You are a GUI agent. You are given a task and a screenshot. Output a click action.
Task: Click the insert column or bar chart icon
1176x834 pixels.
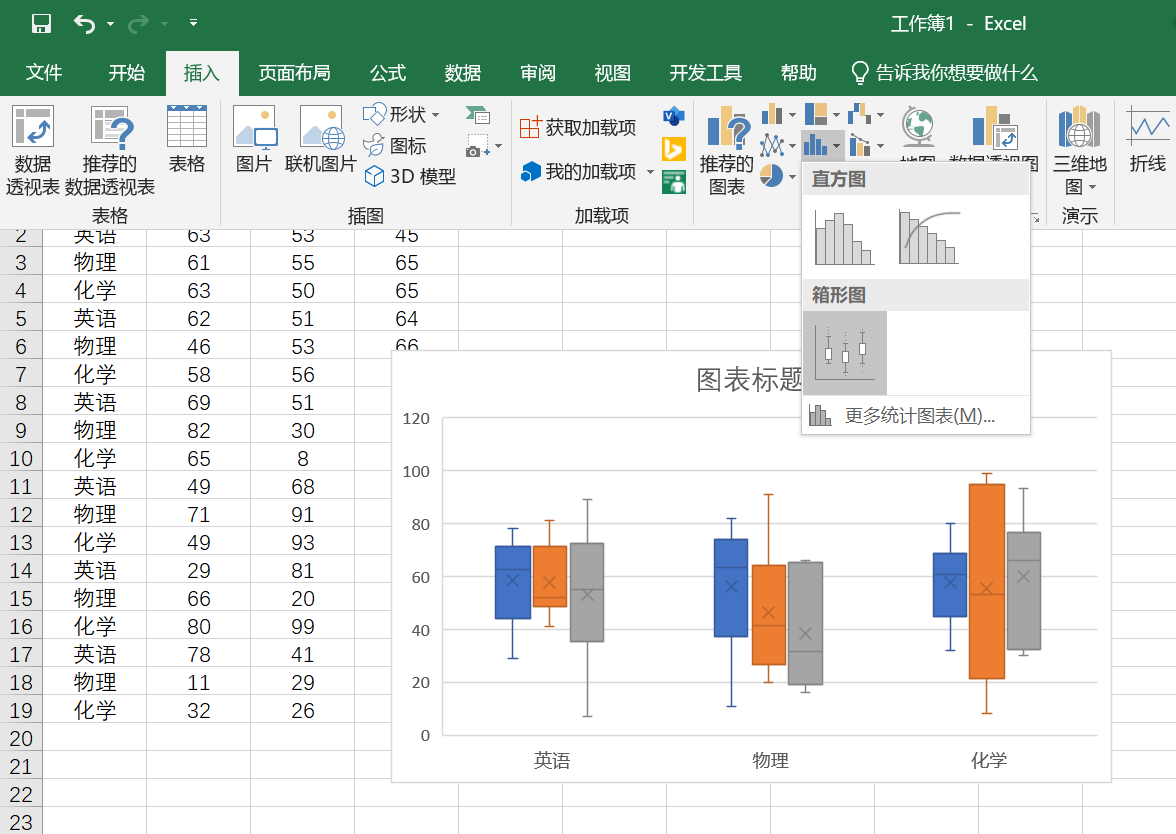click(772, 115)
